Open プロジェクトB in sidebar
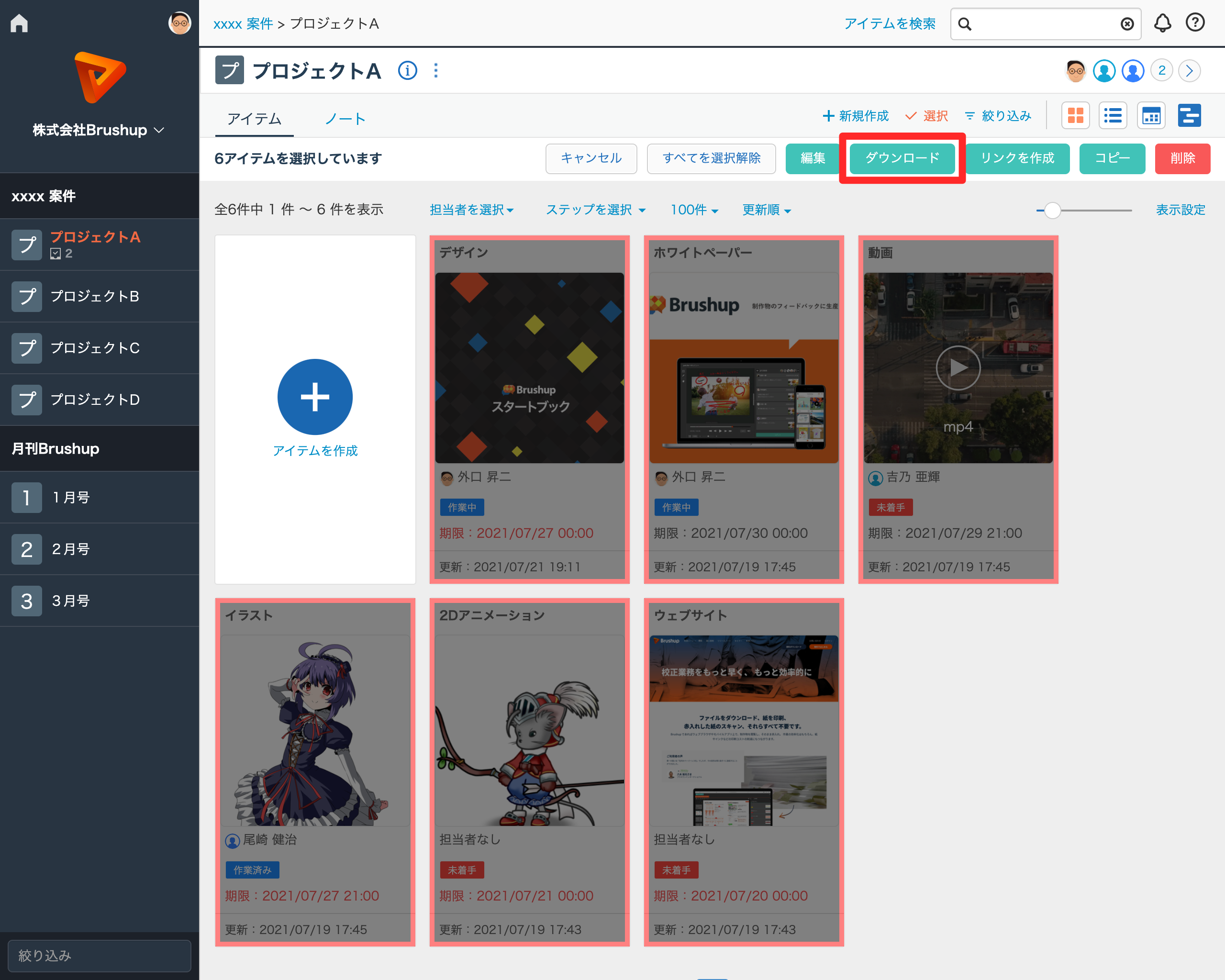Screen dimensions: 1225x980 pos(100,296)
